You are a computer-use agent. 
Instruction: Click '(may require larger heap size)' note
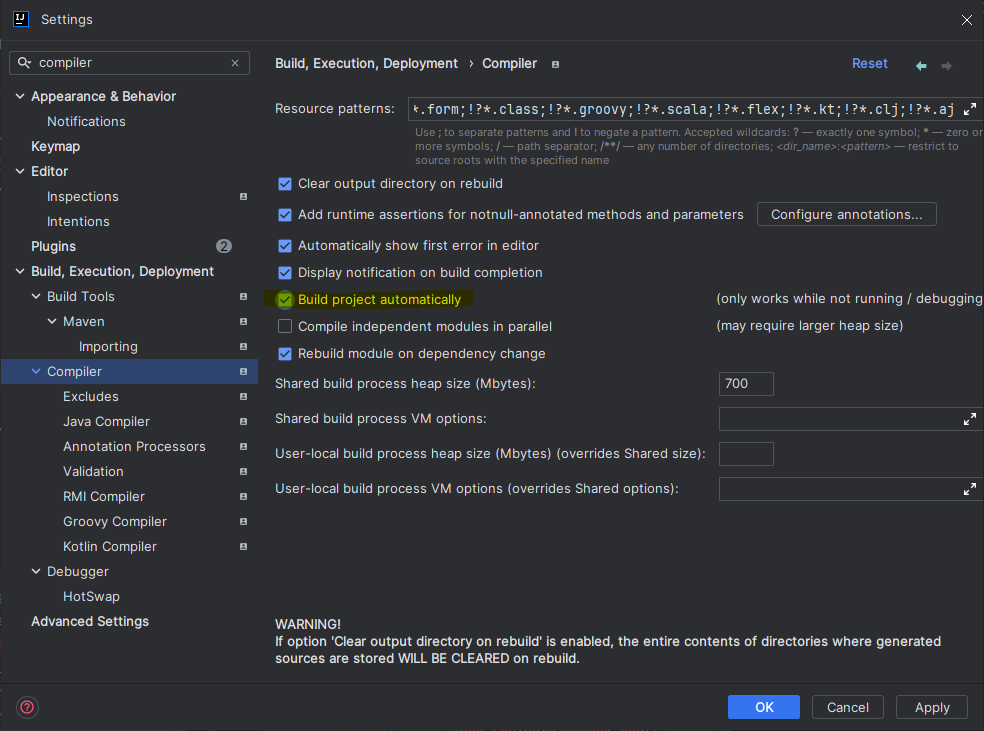pyautogui.click(x=810, y=326)
